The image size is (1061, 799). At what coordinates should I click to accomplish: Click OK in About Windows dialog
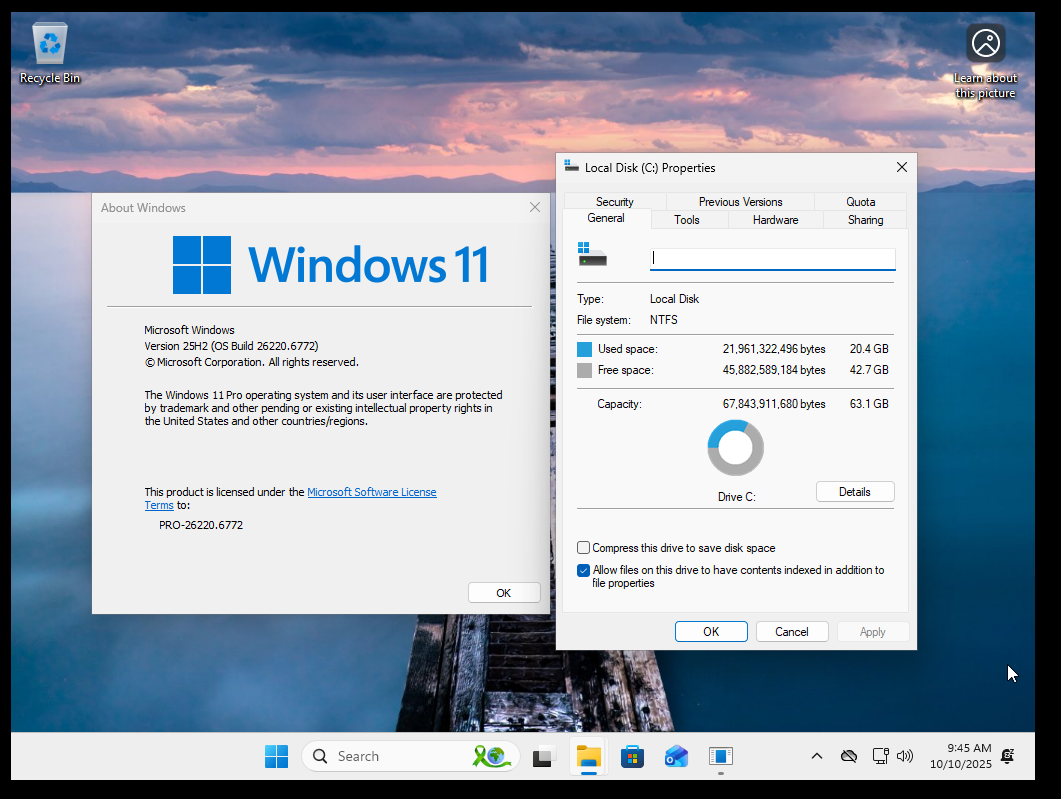tap(504, 593)
